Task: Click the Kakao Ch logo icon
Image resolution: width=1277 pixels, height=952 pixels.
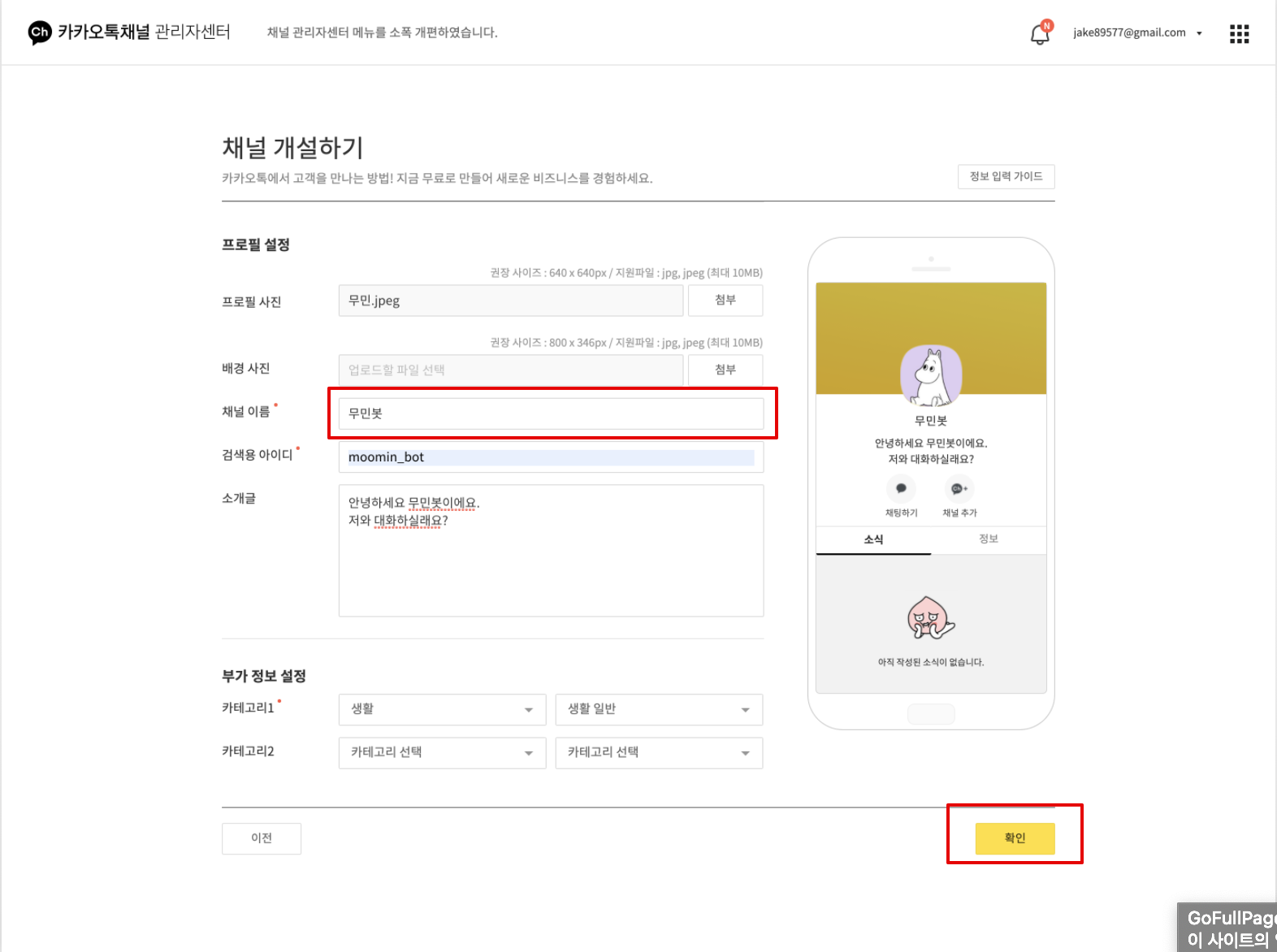Action: (x=39, y=32)
